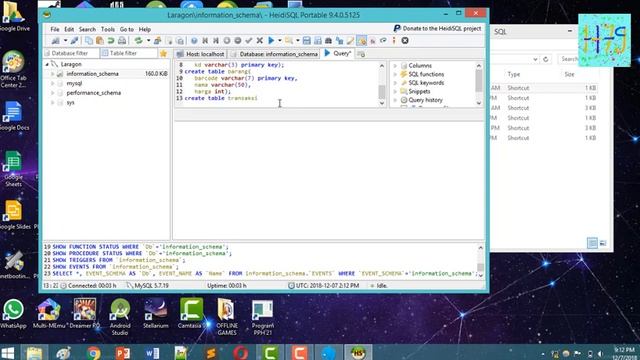
Task: Switch to the Host: localhost tab
Action: coord(200,54)
